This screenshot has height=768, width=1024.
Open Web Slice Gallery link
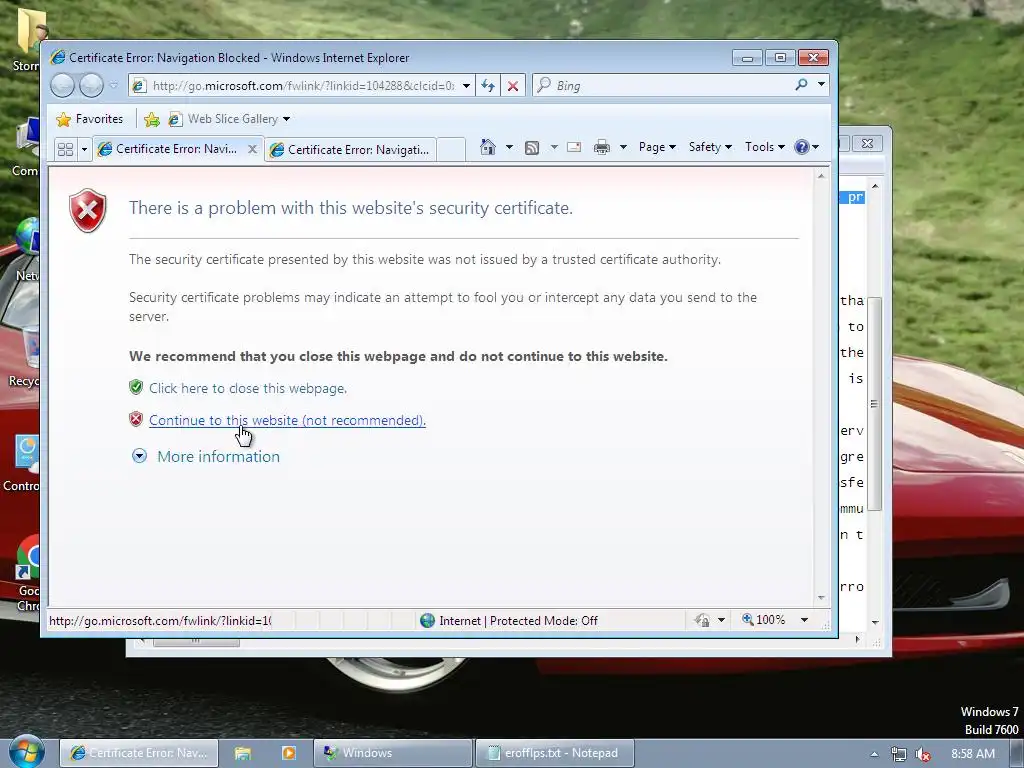224,119
